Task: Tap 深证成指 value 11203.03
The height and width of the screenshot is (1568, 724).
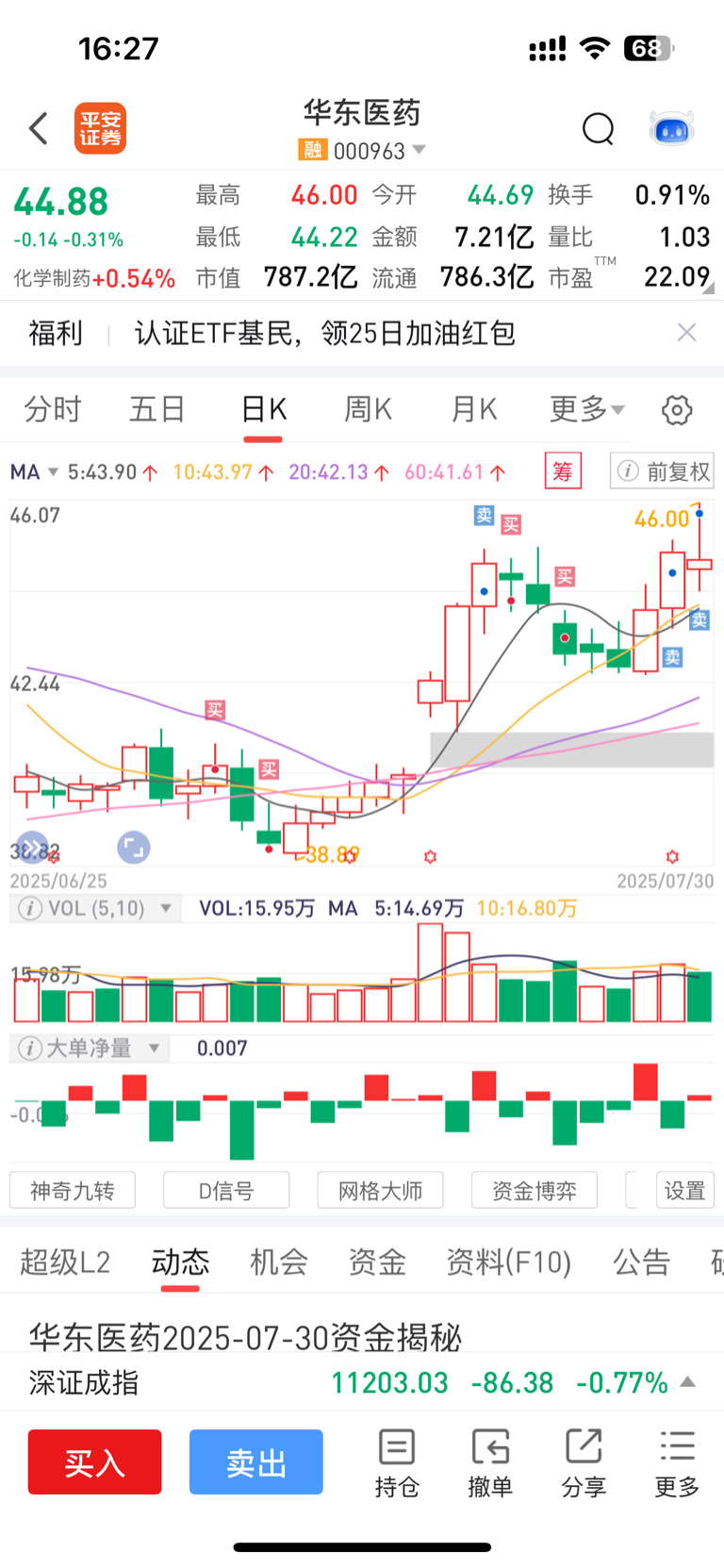Action: click(389, 1382)
